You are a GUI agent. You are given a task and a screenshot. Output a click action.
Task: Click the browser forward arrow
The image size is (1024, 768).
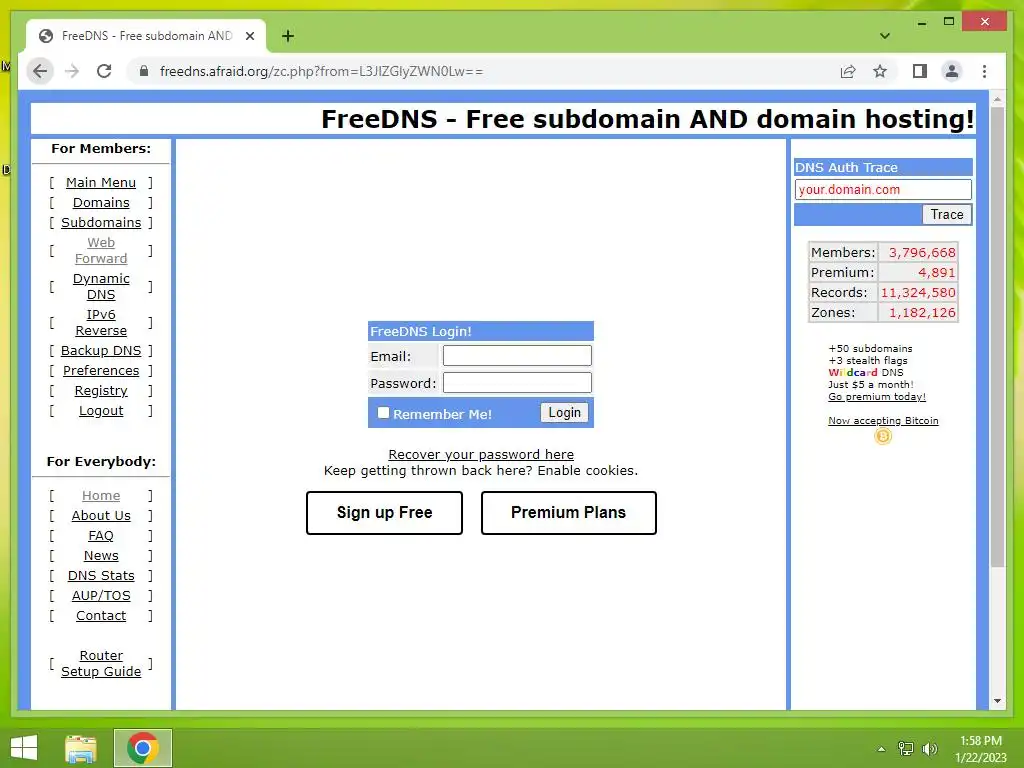tap(72, 71)
